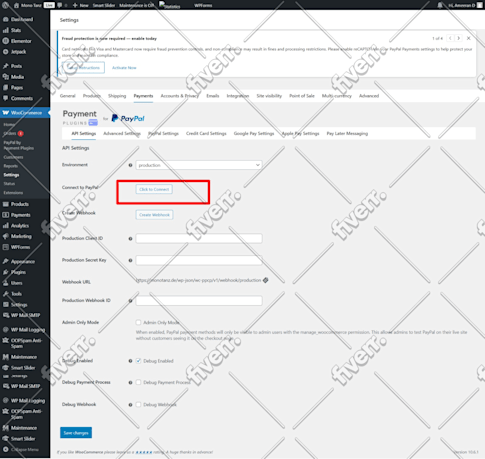Open the Posts pin icon

click(x=6, y=66)
